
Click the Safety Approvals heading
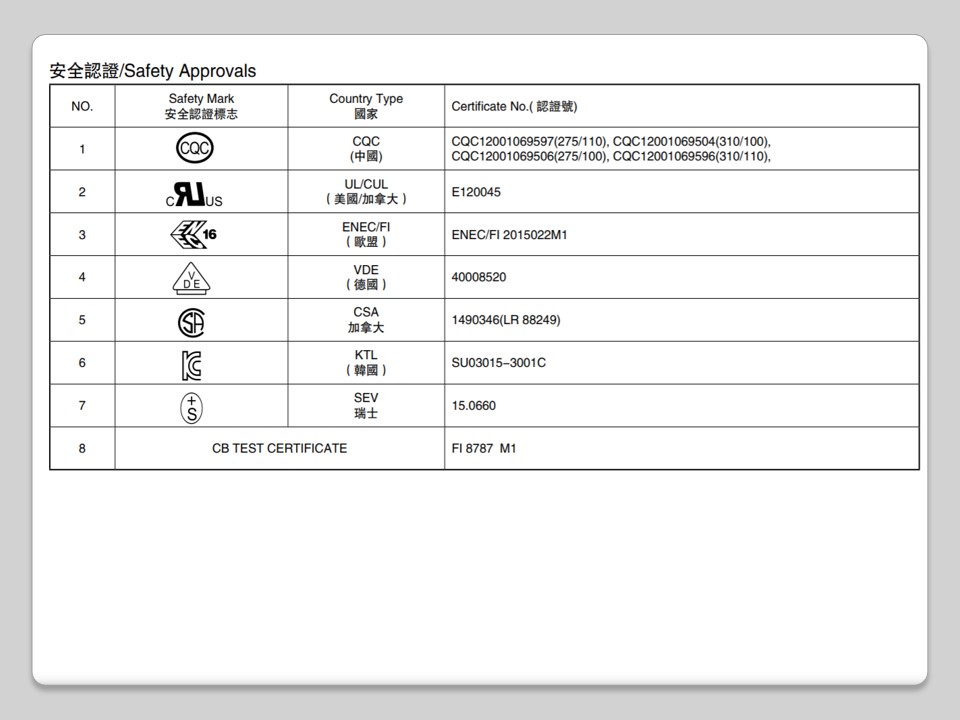pos(153,71)
